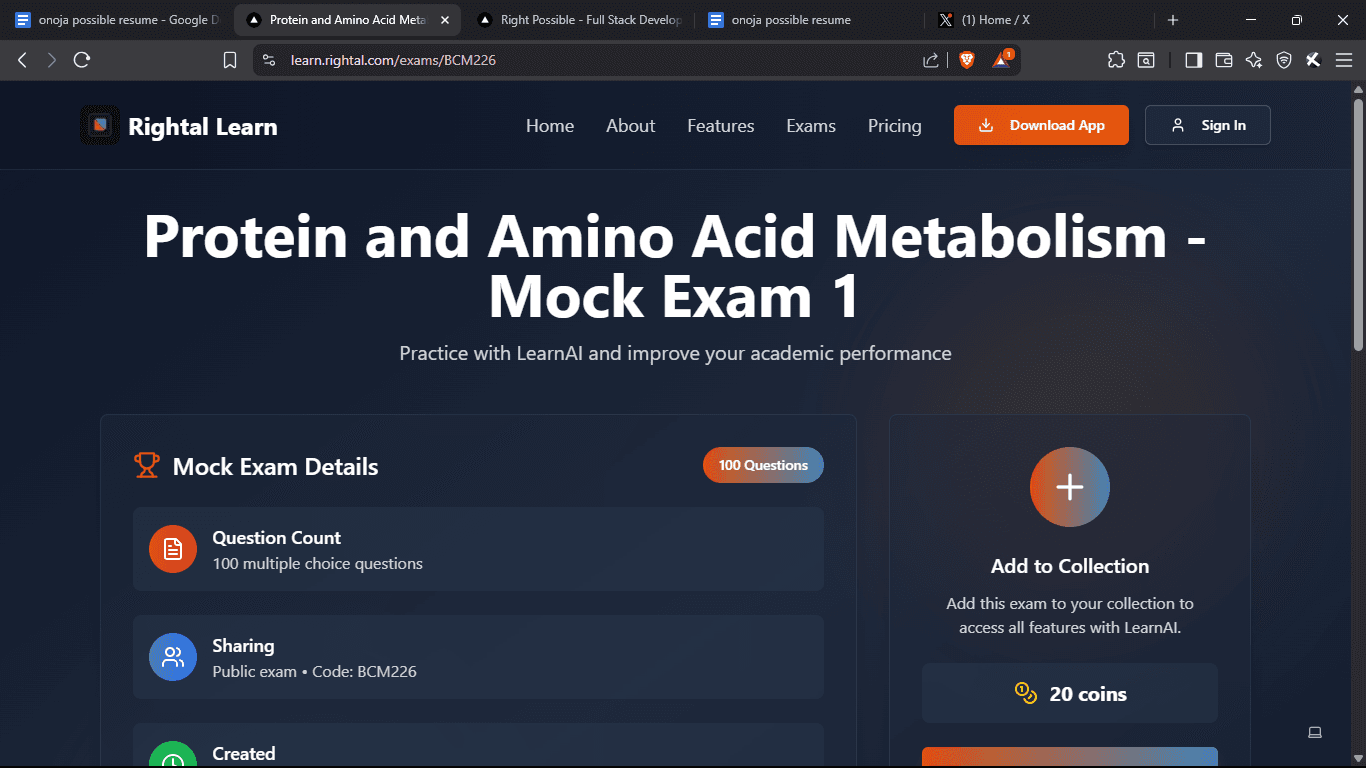The height and width of the screenshot is (768, 1366).
Task: Click the coins icon beside 20 coins
Action: (1026, 693)
